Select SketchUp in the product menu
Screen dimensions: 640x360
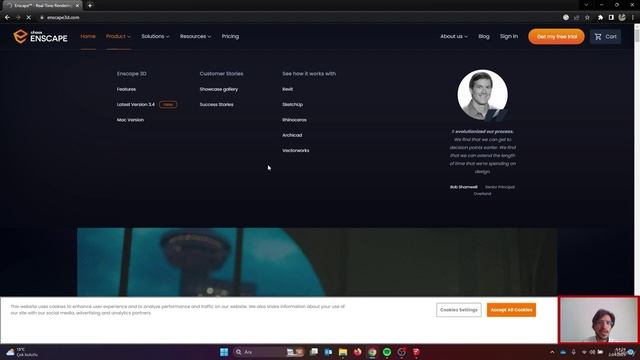click(292, 104)
